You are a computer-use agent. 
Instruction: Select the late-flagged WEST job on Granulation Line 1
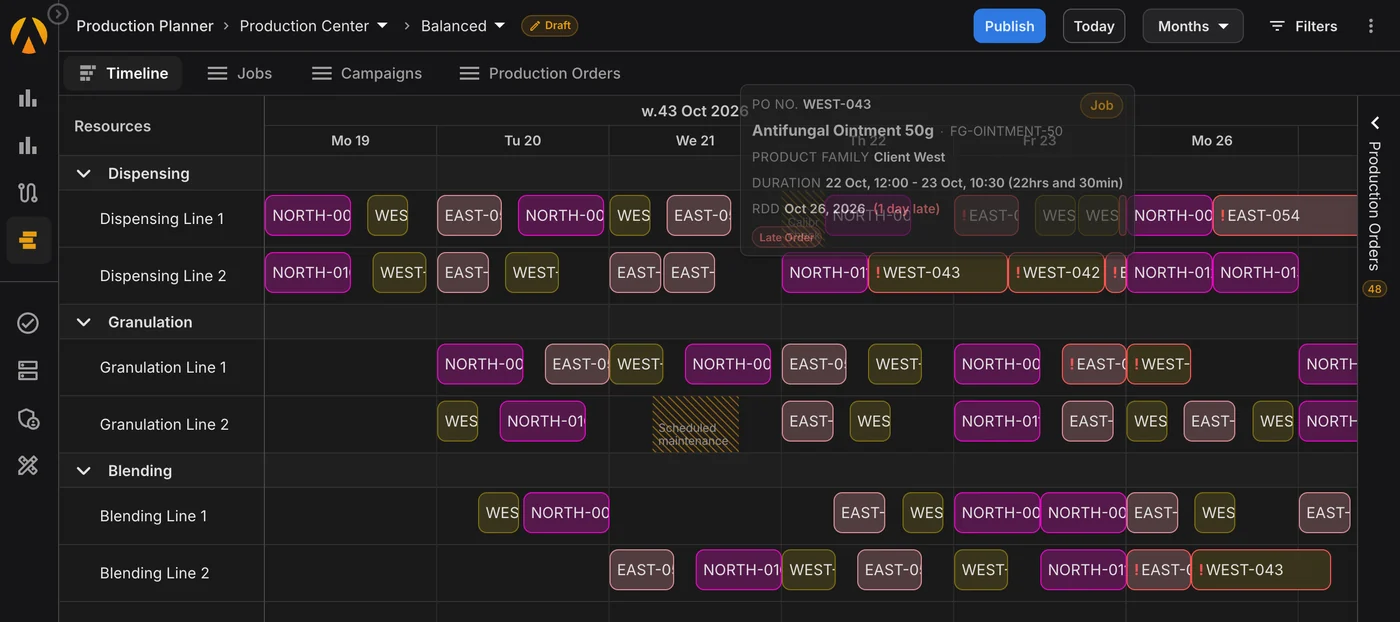[1158, 364]
